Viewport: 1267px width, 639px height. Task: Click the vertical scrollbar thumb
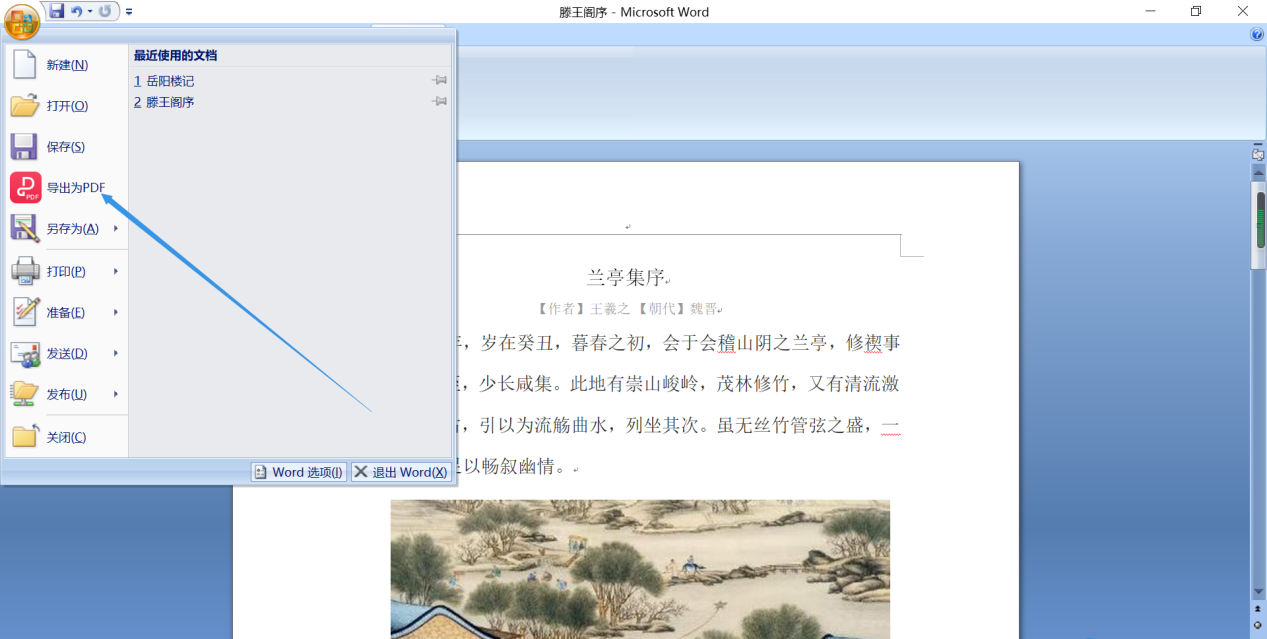coord(1260,219)
